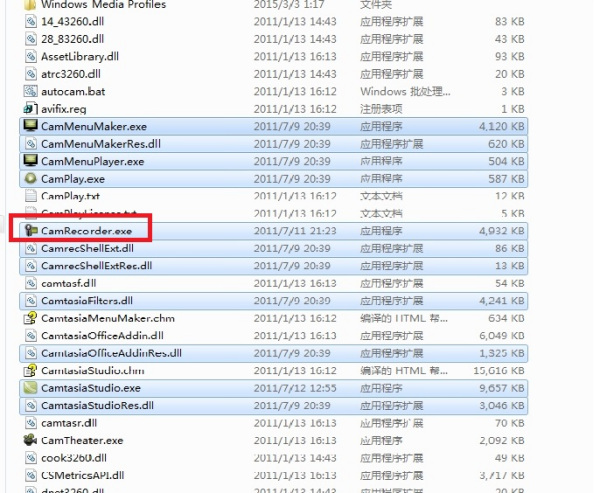600x493 pixels.
Task: Click the CamMenuMakerRes.dll file icon
Action: pos(31,144)
